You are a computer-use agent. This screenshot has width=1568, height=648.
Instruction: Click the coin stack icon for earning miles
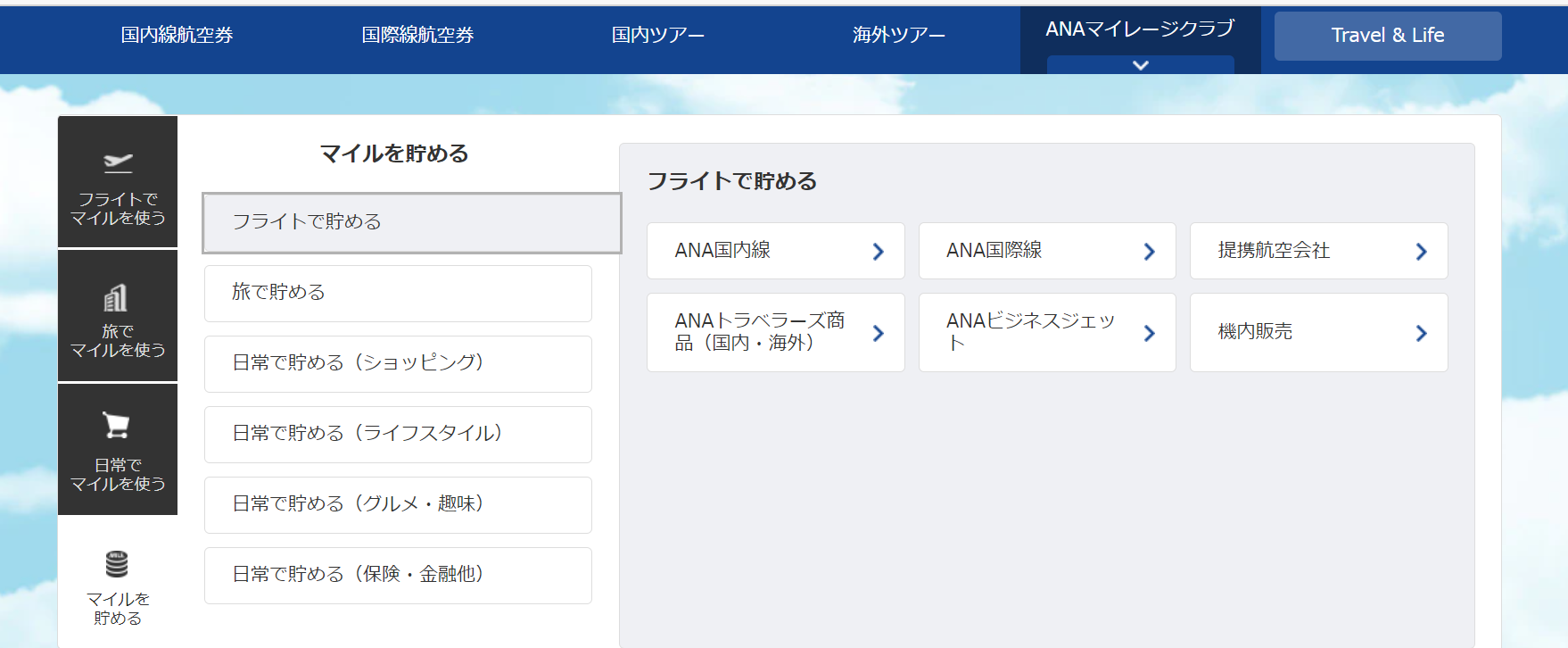(x=117, y=564)
